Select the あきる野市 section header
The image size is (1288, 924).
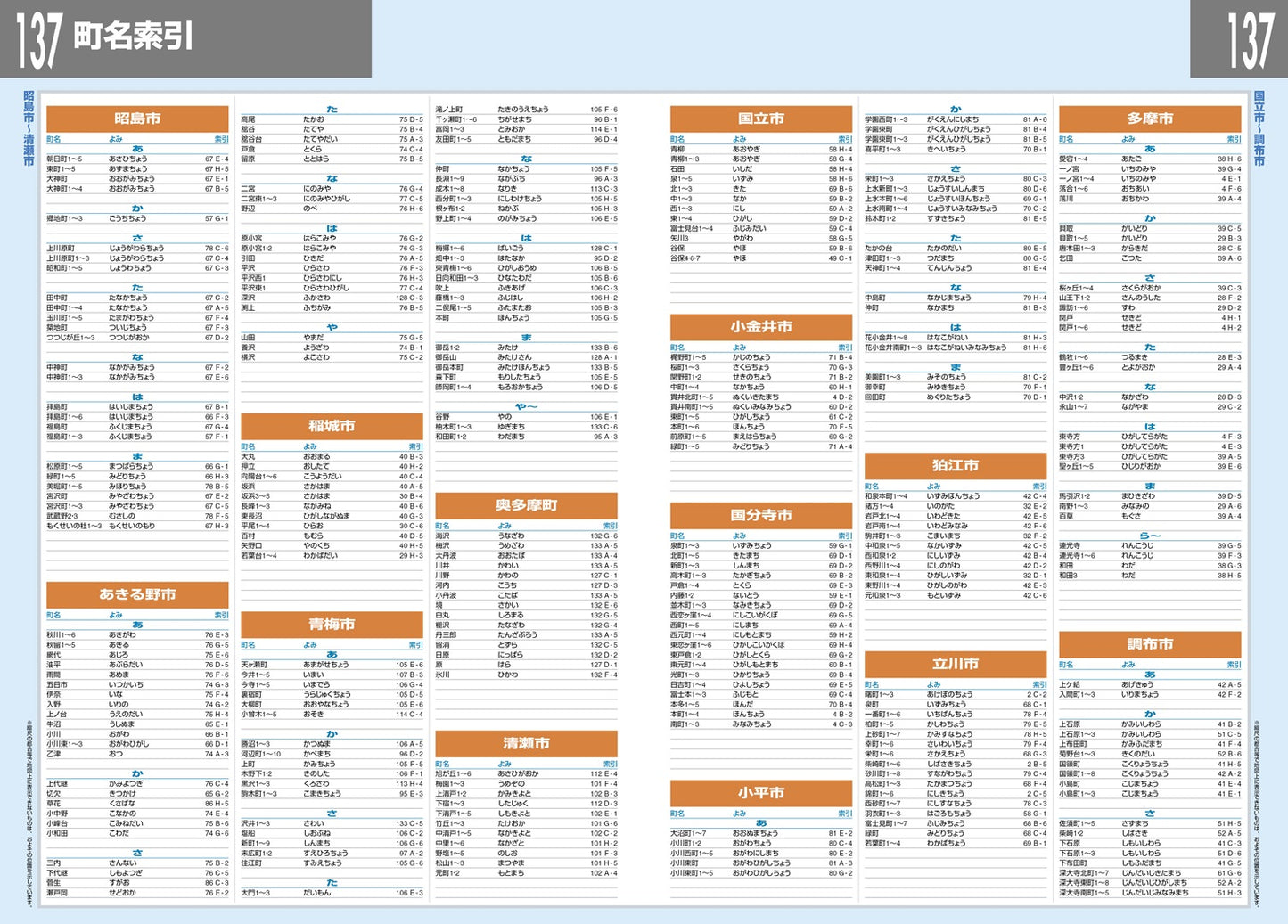click(x=137, y=594)
